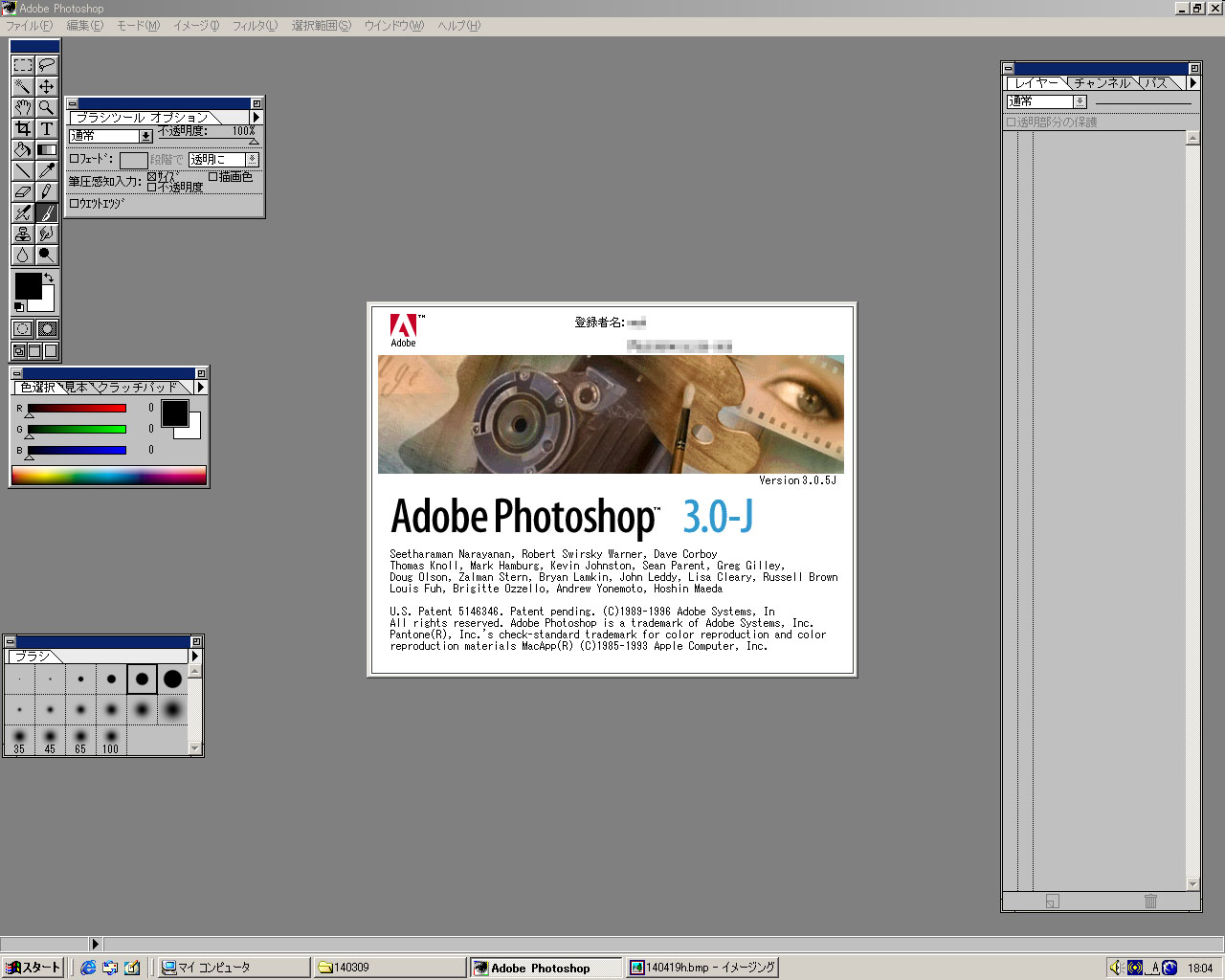Viewport: 1225px width, 980px height.
Task: Select the Eyedropper tool
Action: click(x=46, y=170)
